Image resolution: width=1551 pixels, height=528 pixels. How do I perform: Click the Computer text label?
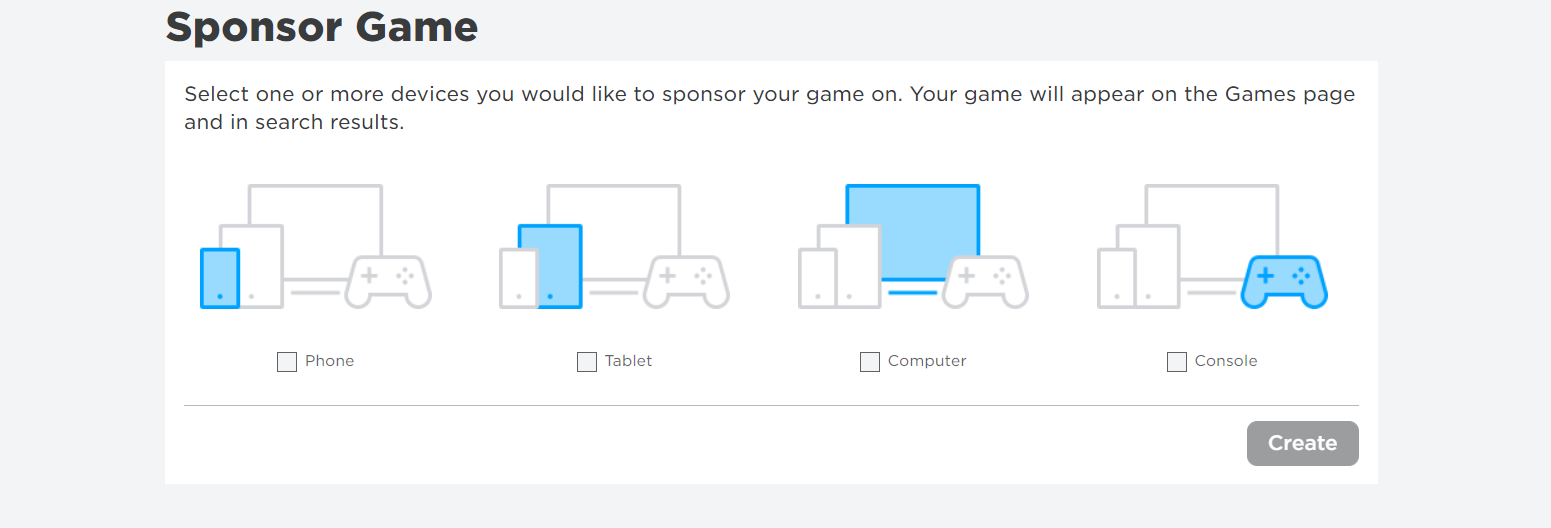[x=928, y=361]
